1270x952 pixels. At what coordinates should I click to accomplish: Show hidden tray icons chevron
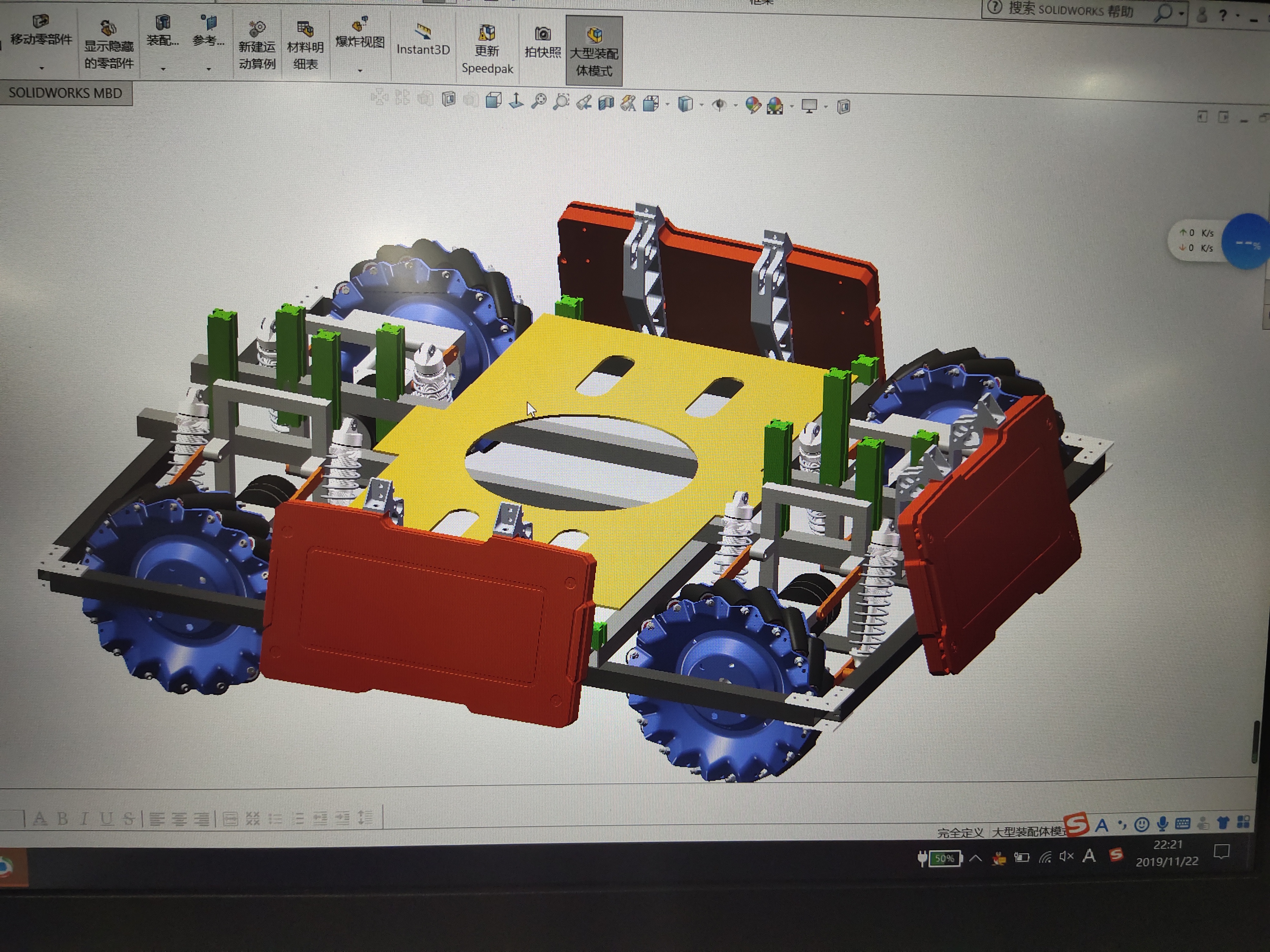pos(975,859)
